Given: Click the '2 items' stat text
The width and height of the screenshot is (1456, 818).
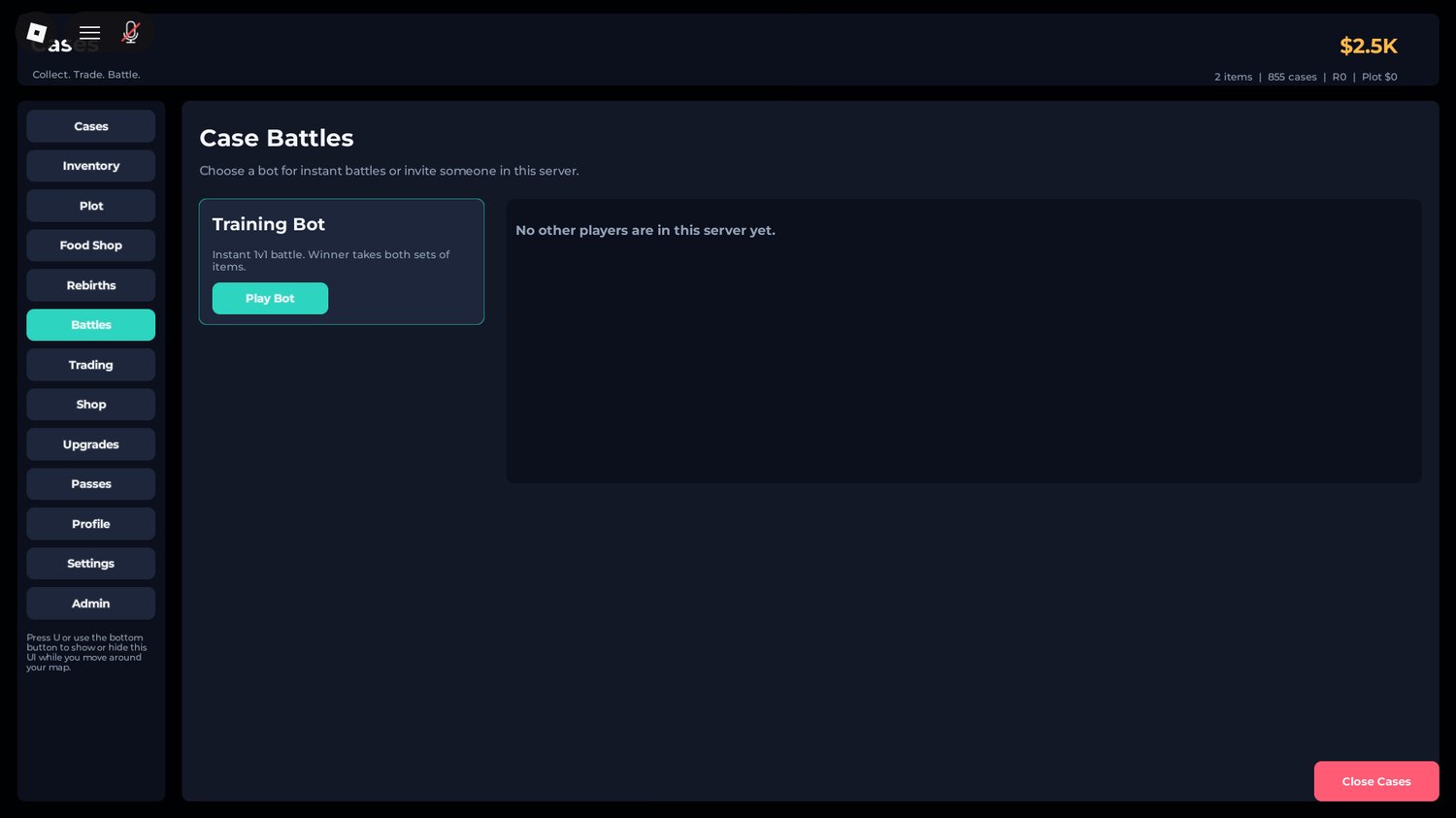Looking at the screenshot, I should (x=1234, y=77).
